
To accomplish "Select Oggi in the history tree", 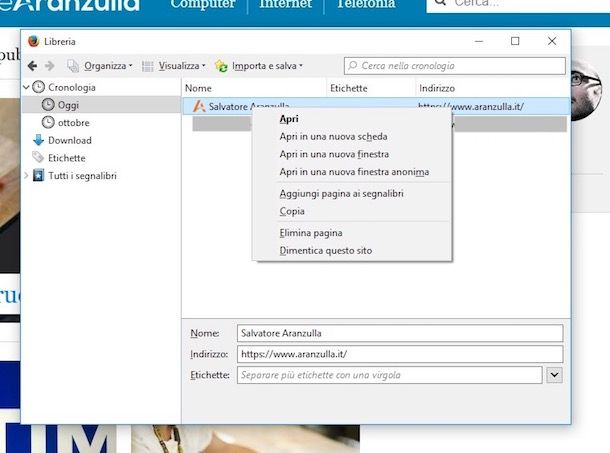I will 68,105.
